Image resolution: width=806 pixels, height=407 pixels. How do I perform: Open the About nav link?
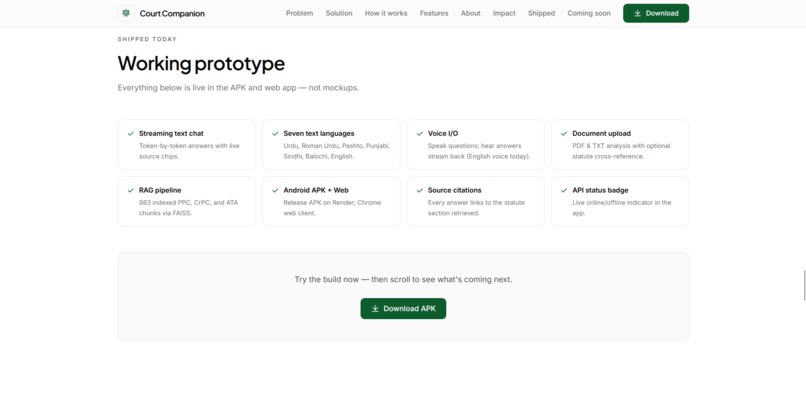pyautogui.click(x=470, y=13)
